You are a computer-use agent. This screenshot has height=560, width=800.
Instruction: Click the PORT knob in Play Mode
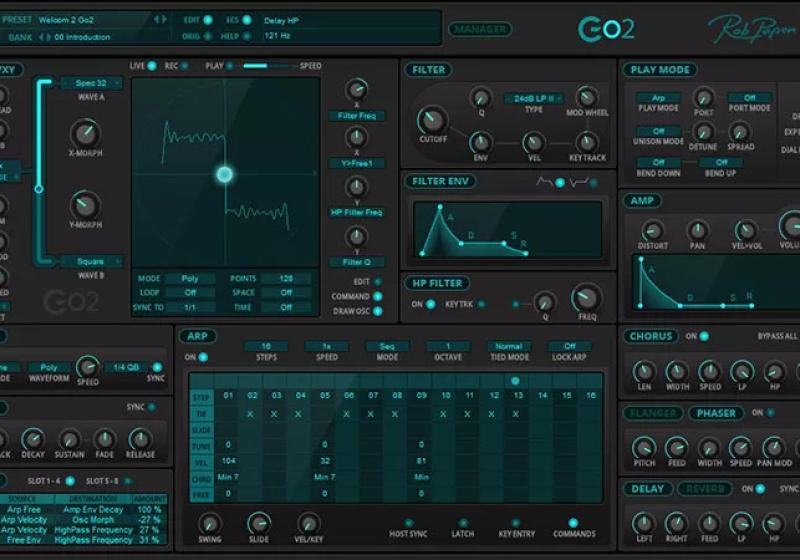pos(703,98)
